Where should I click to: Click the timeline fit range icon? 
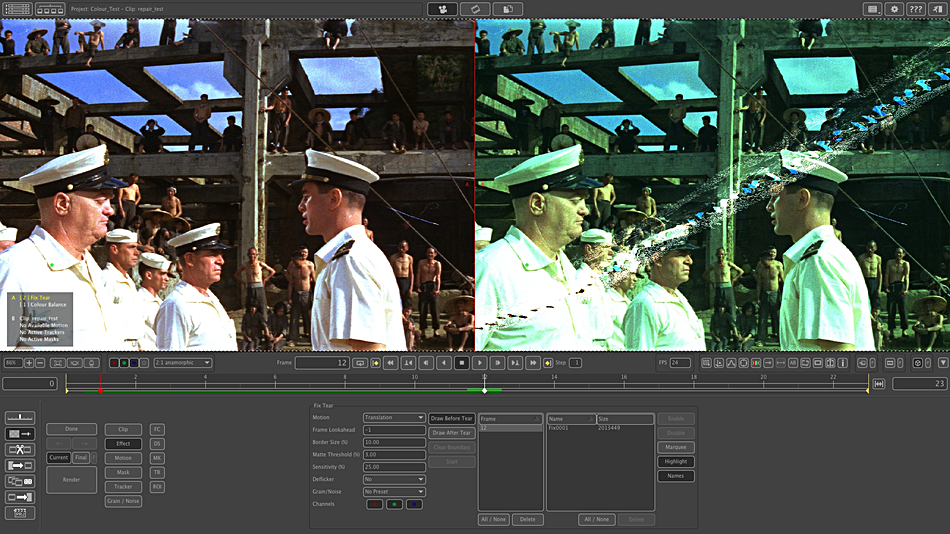coord(879,384)
